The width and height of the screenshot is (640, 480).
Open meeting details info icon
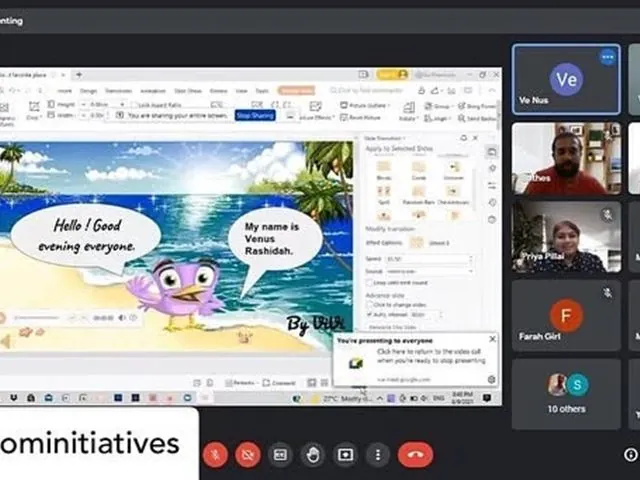631,454
